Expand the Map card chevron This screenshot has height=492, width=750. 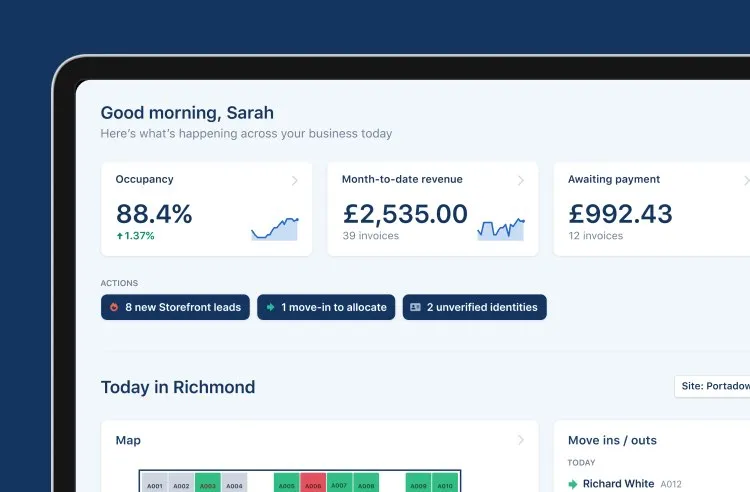[x=521, y=440]
